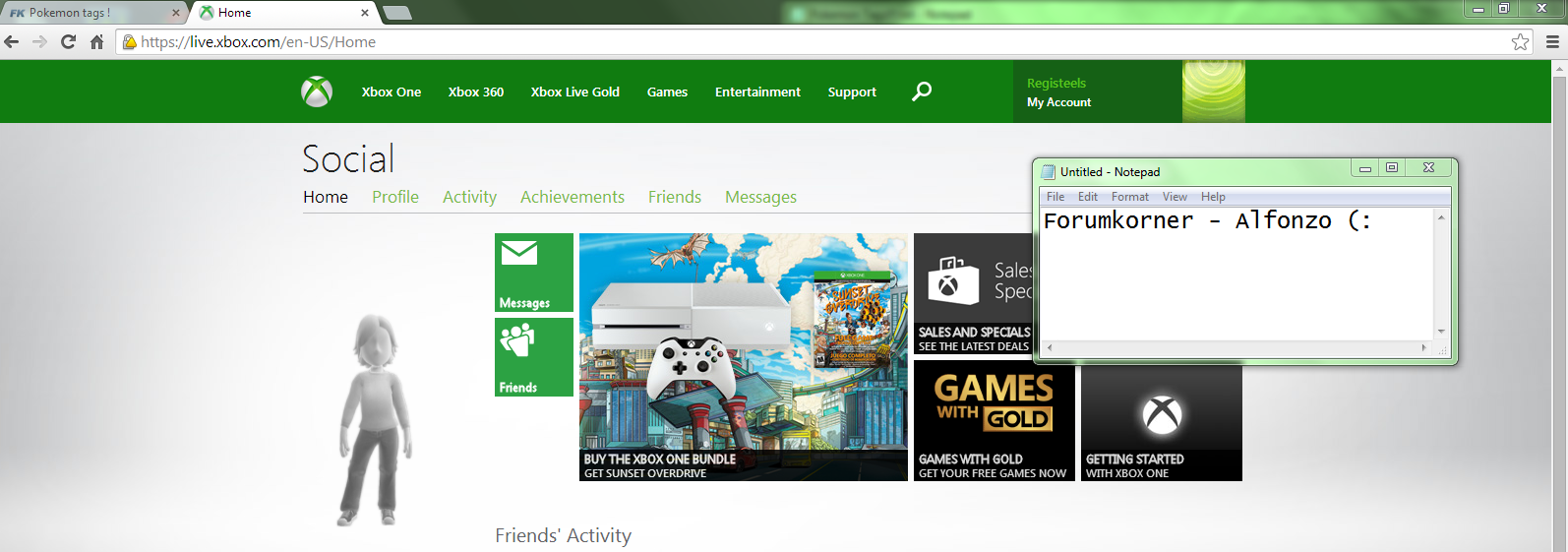Click the Chrome home icon
The image size is (1568, 552).
pos(96,41)
